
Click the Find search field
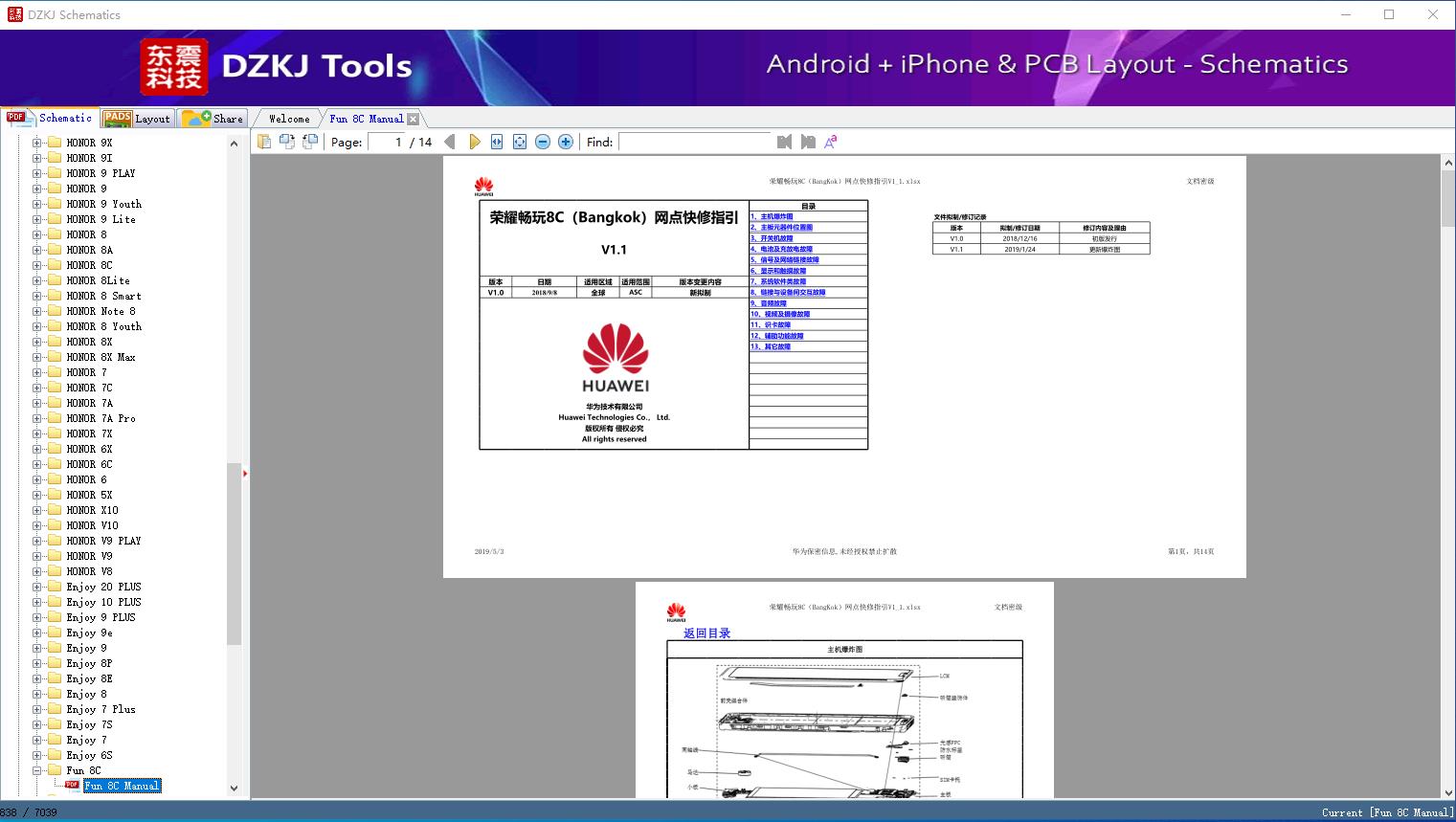[x=695, y=142]
